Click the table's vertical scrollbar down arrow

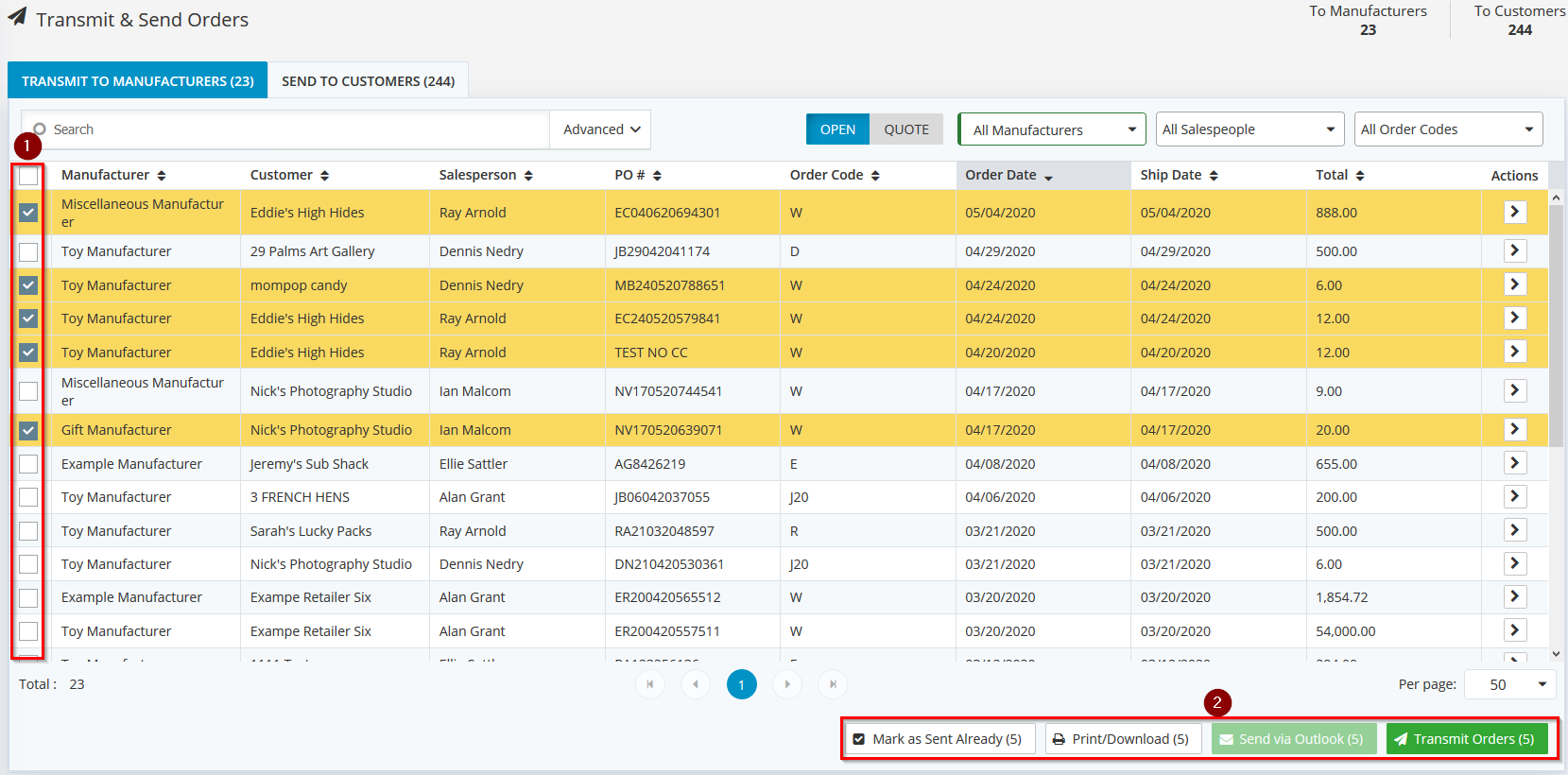pyautogui.click(x=1556, y=653)
